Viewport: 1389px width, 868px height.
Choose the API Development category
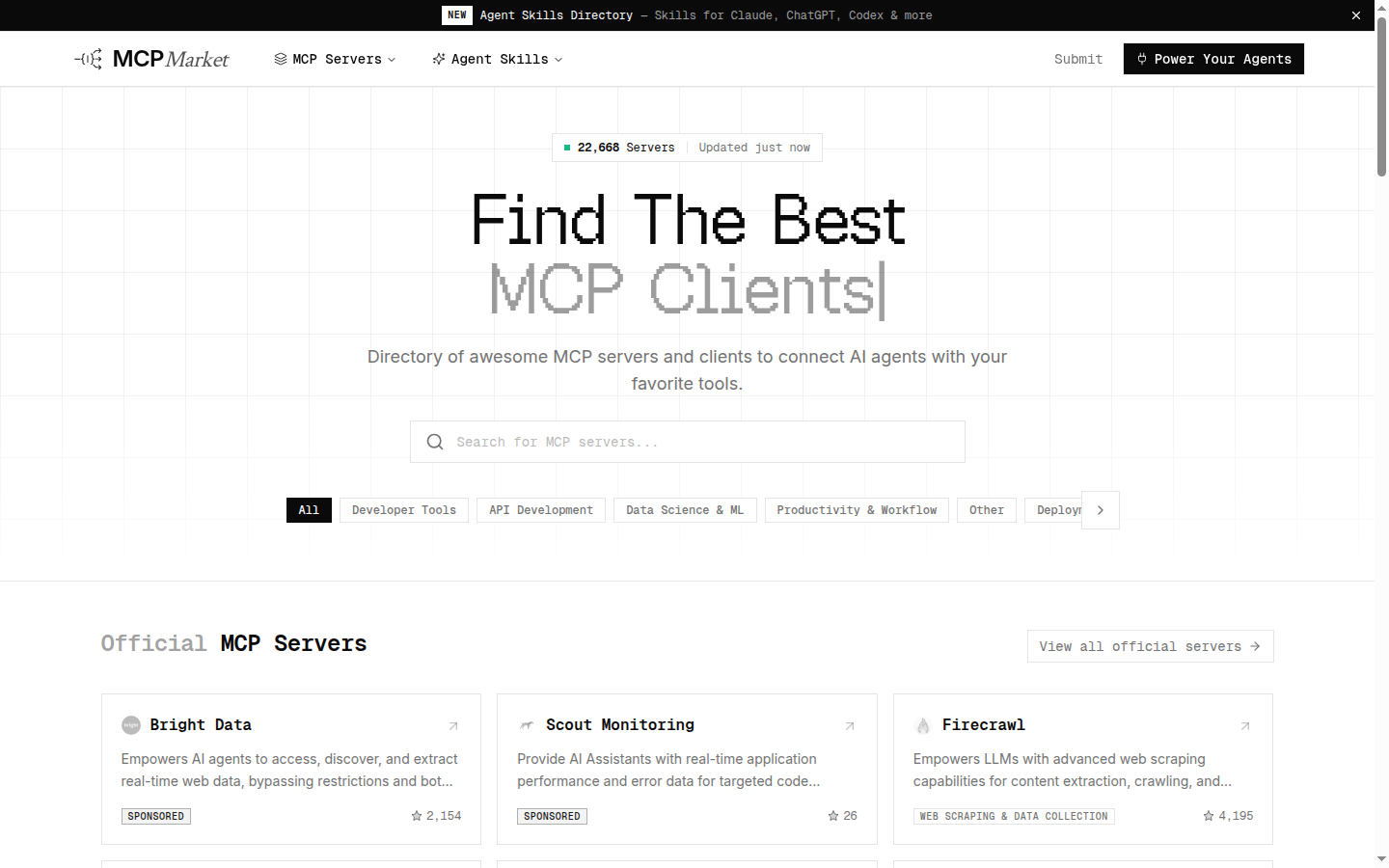tap(540, 510)
